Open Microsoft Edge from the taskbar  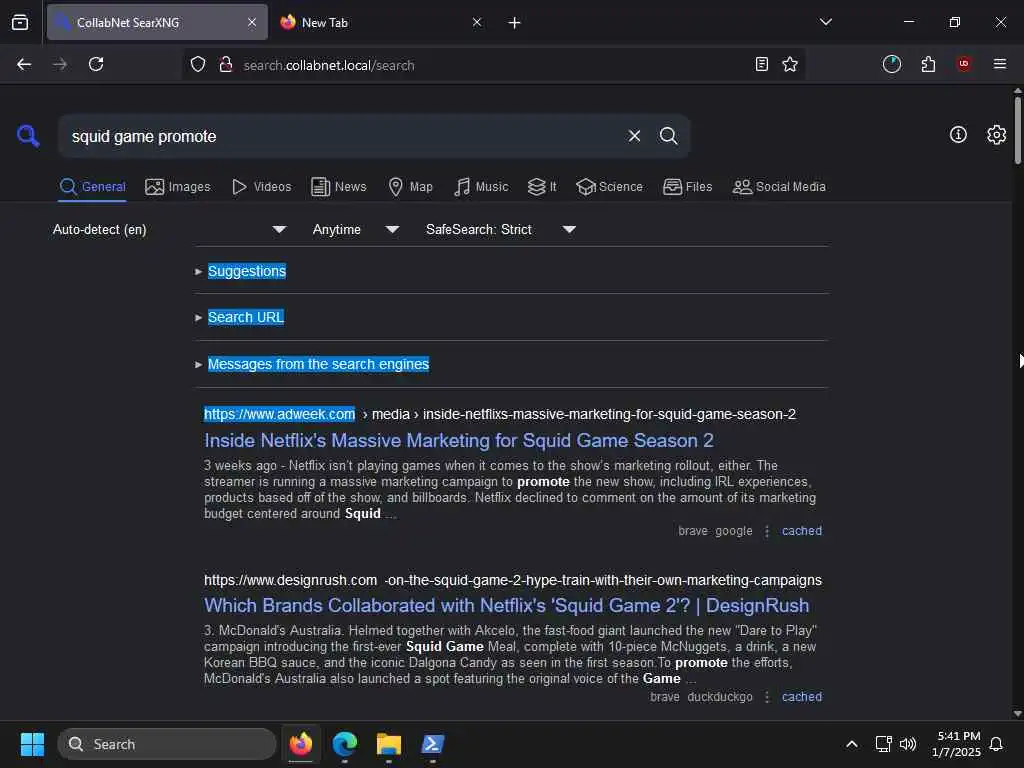coord(344,744)
